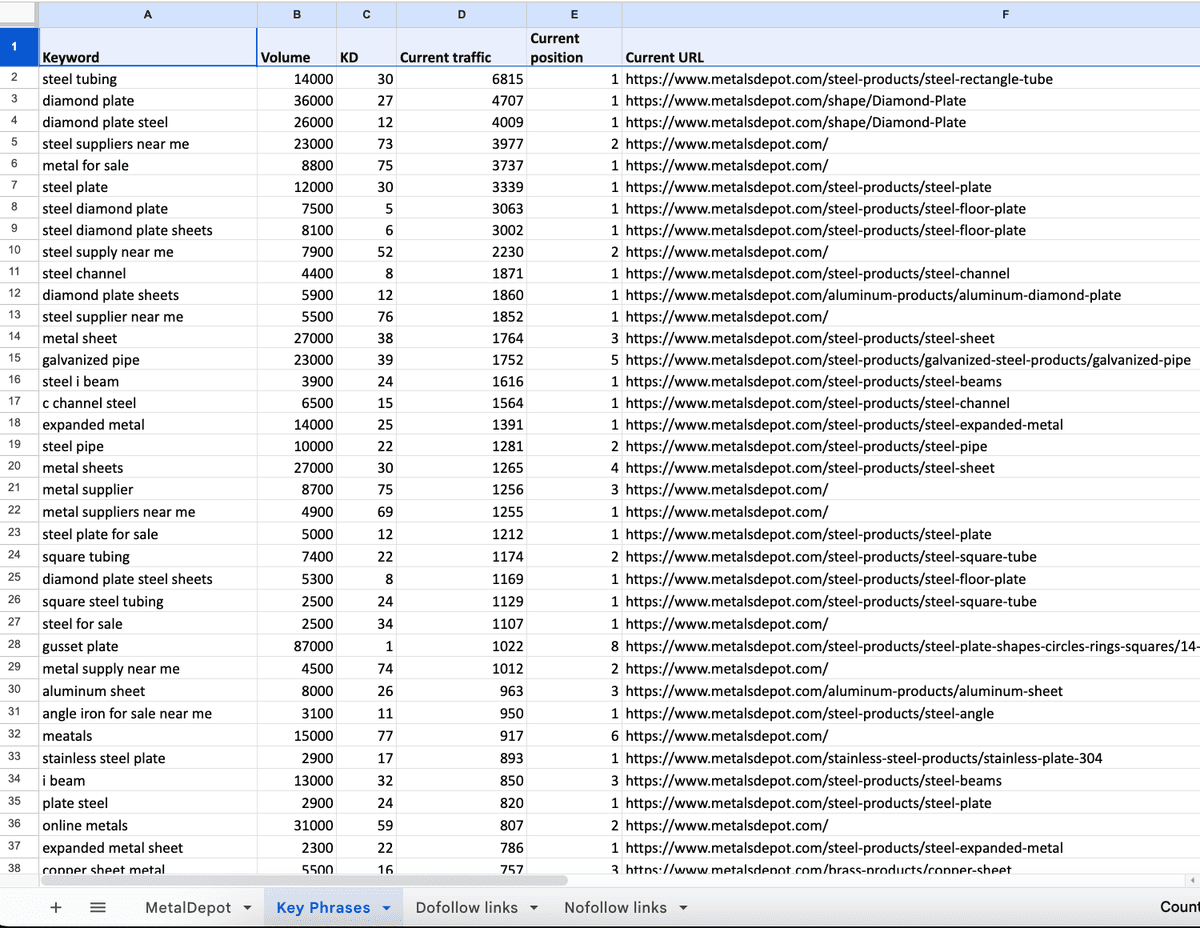Select the 'meatals' keyword cell
The width and height of the screenshot is (1200, 928).
(x=148, y=736)
